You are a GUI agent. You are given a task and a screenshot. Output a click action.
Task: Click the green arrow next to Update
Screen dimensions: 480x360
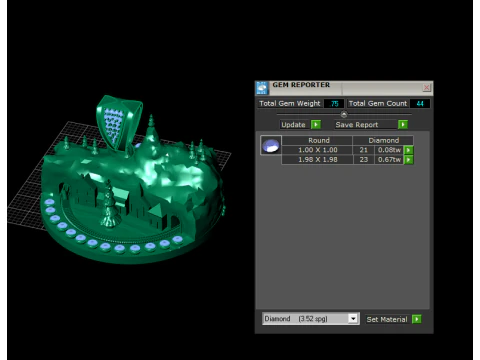315,125
